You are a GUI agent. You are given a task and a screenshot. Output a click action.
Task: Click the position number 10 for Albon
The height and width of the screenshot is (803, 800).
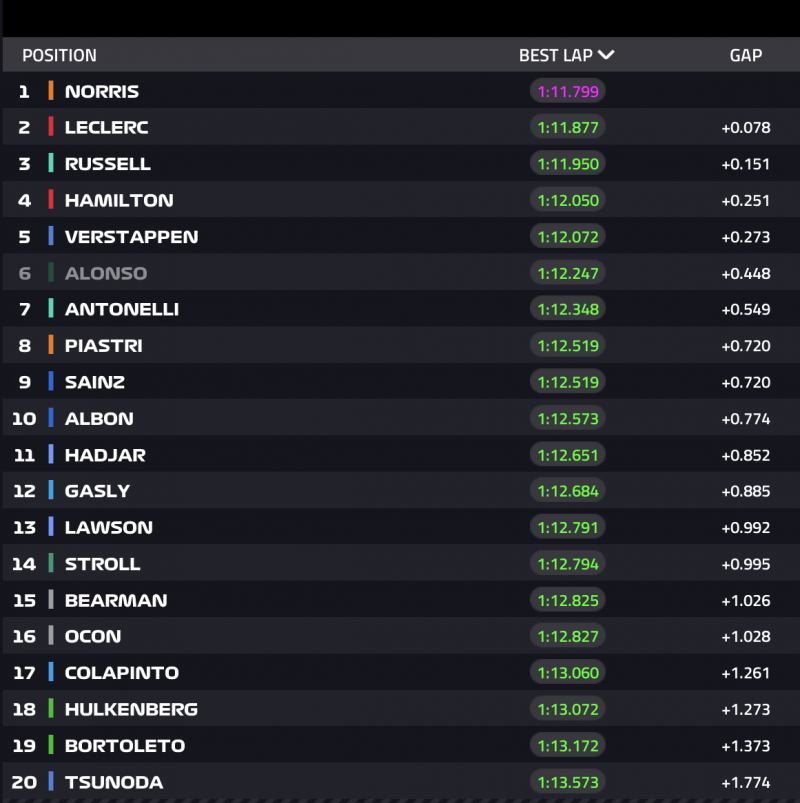point(24,418)
